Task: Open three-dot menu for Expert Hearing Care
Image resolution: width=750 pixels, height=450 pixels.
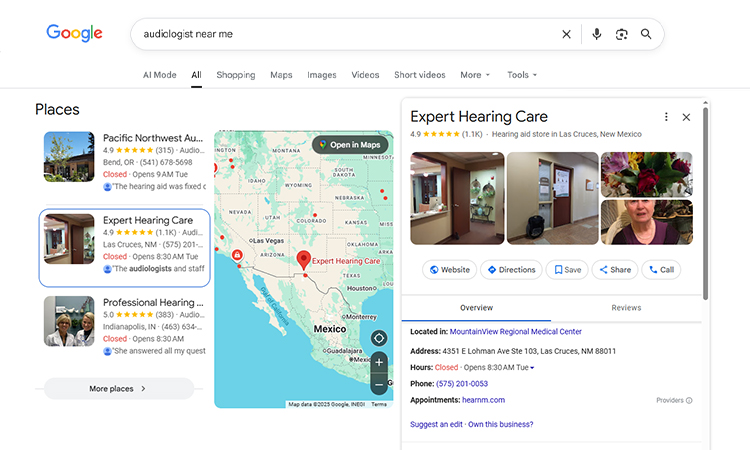Action: click(x=666, y=117)
